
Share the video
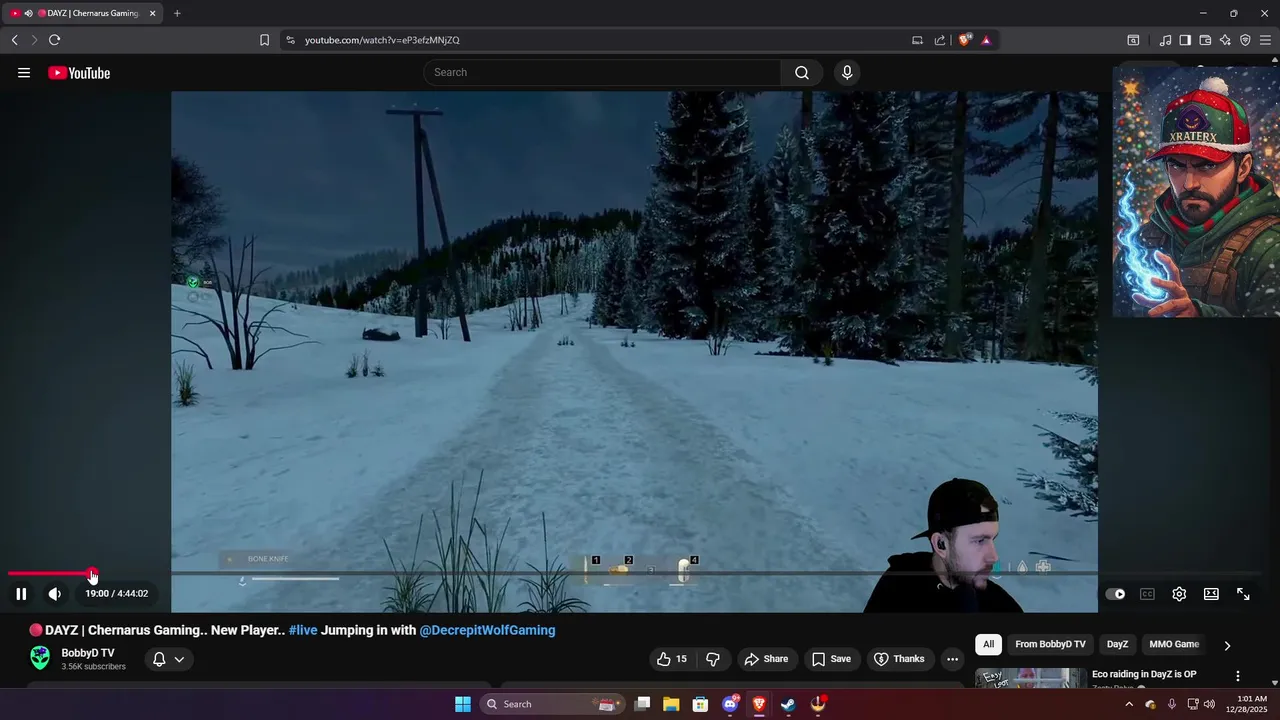point(766,659)
